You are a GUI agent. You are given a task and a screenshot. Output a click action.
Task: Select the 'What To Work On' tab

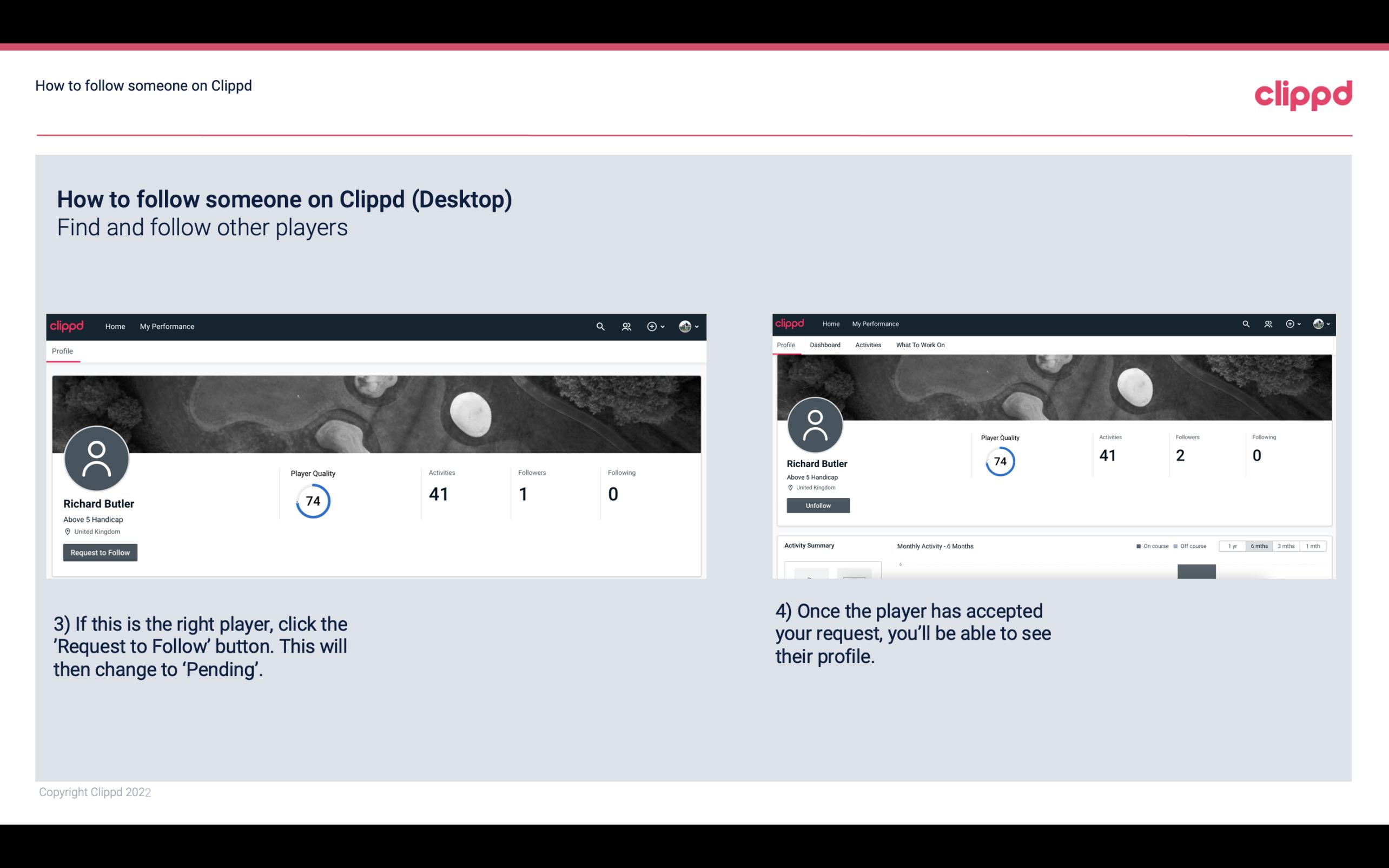(x=920, y=344)
